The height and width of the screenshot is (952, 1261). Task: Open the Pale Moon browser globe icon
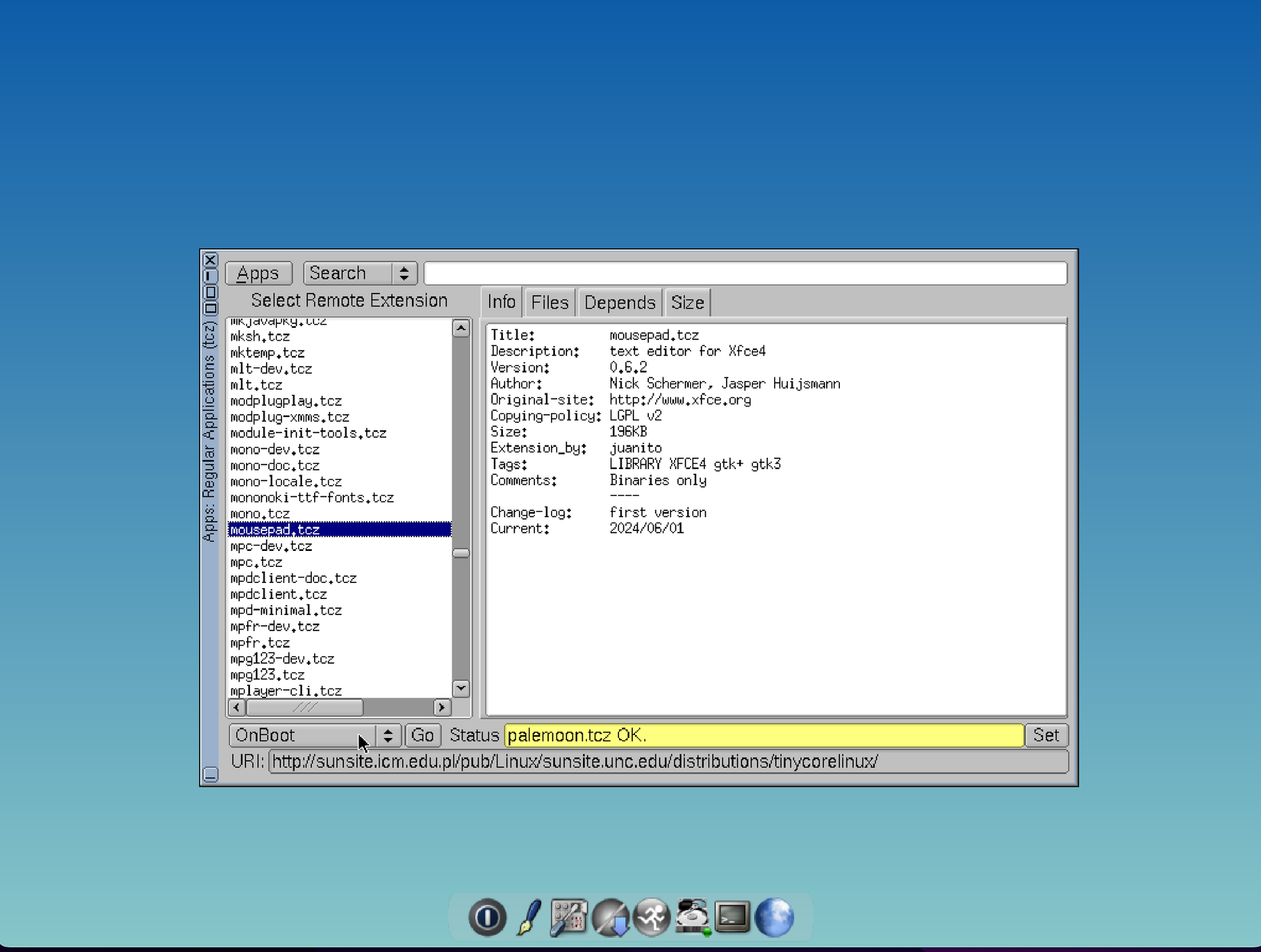tap(774, 917)
